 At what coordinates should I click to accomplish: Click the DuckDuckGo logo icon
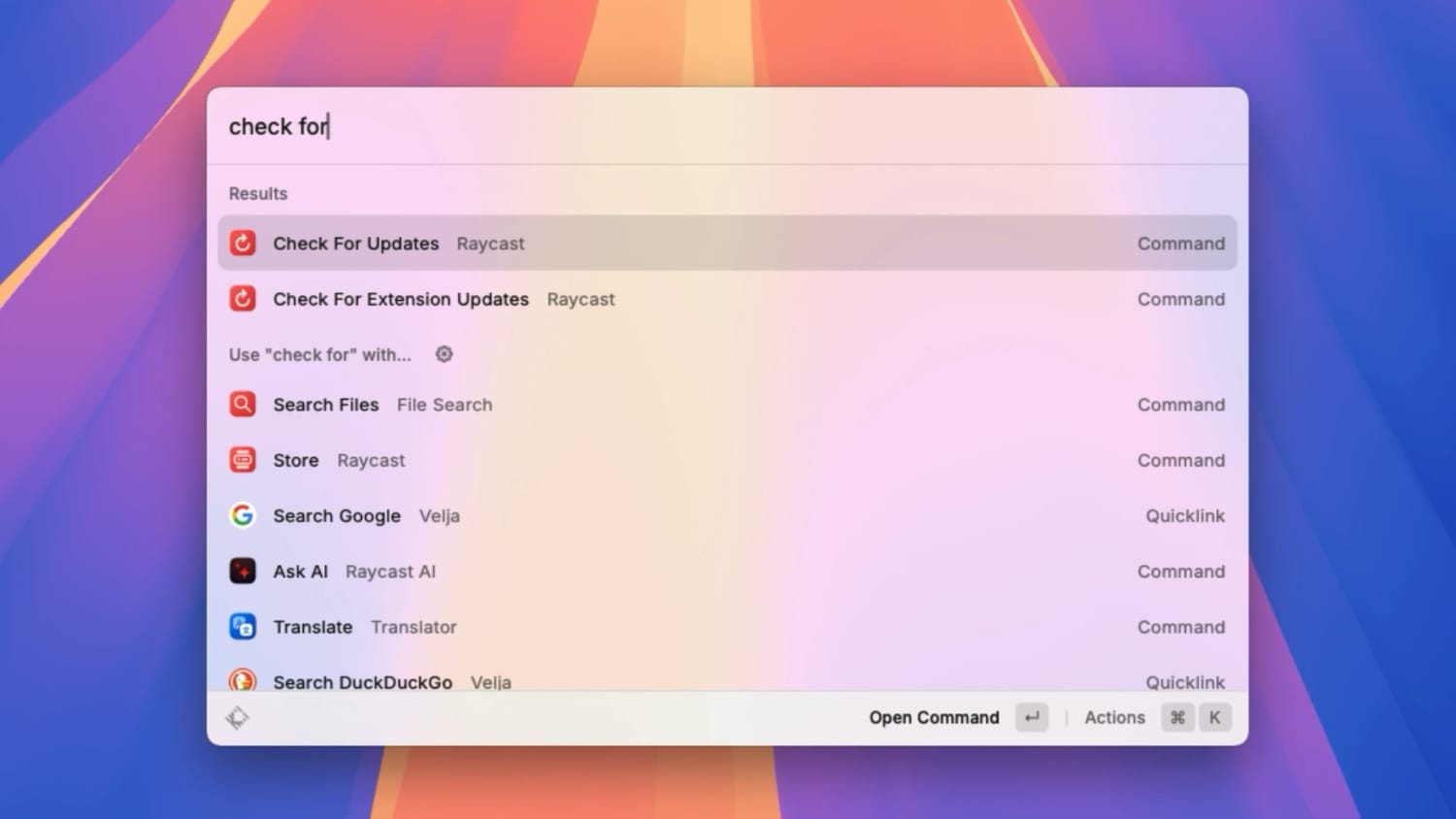[243, 679]
